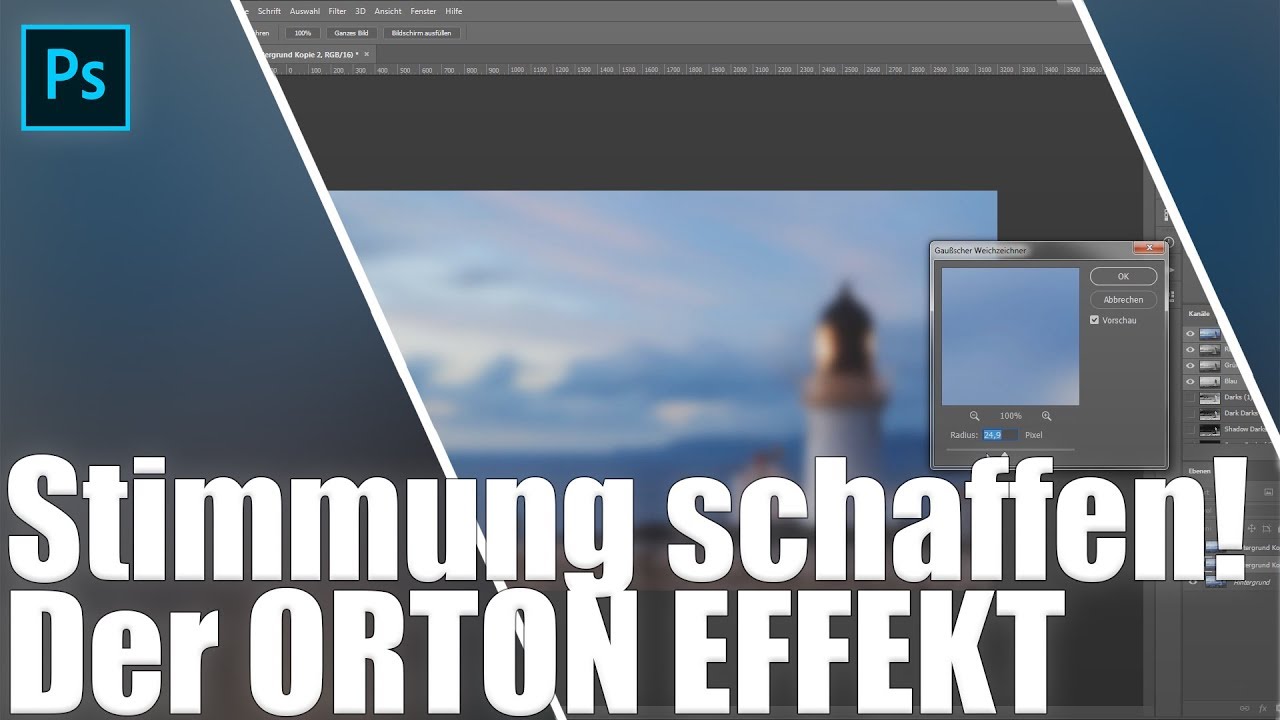Click the Ganzes Bild button
This screenshot has height=720, width=1280.
tap(351, 33)
